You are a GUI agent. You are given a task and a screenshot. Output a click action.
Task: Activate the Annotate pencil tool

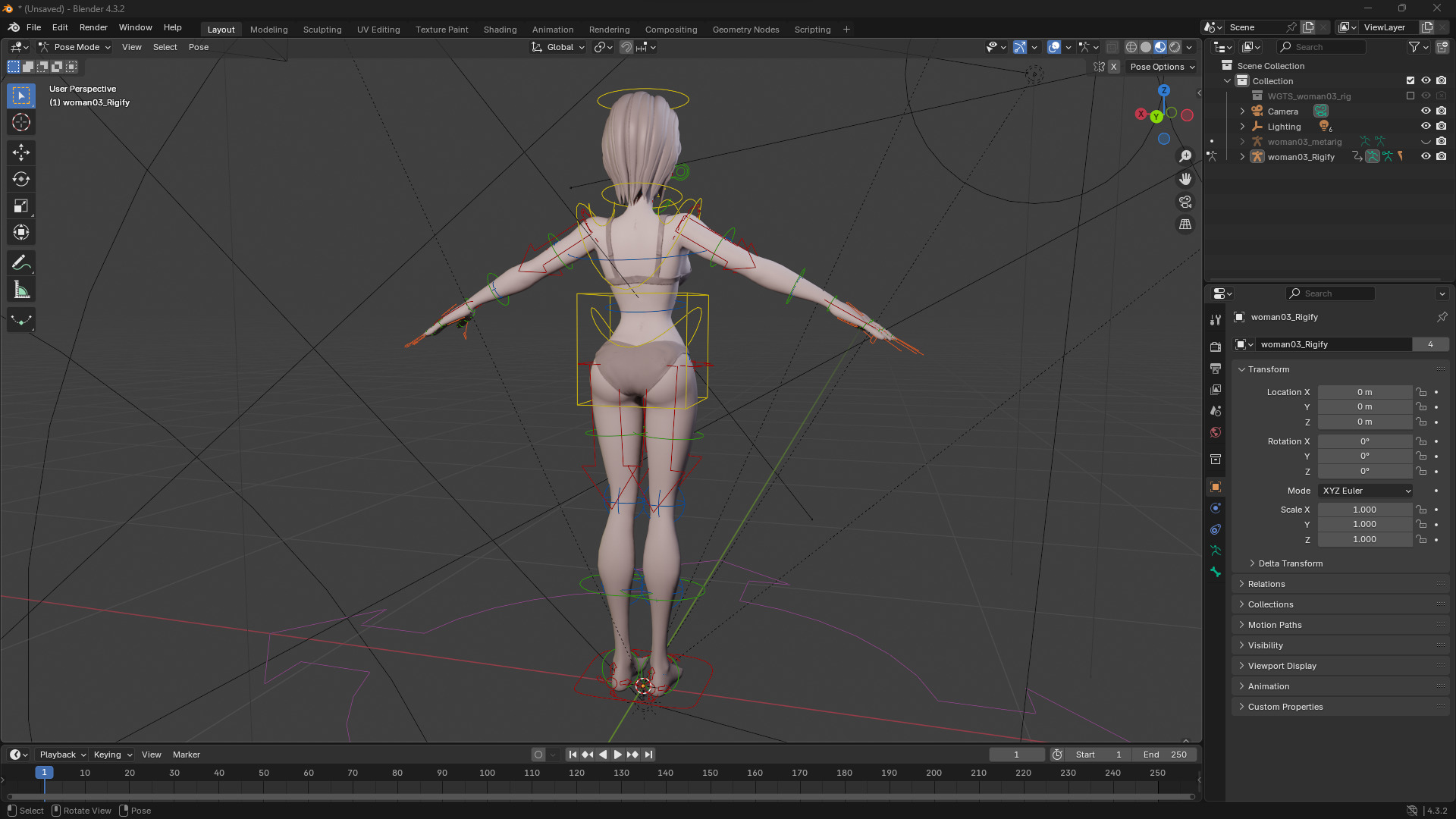point(21,263)
